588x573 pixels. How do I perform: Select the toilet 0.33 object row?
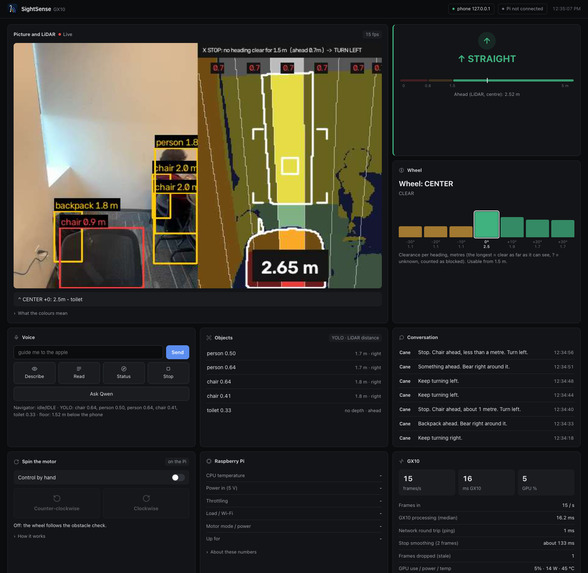point(294,410)
